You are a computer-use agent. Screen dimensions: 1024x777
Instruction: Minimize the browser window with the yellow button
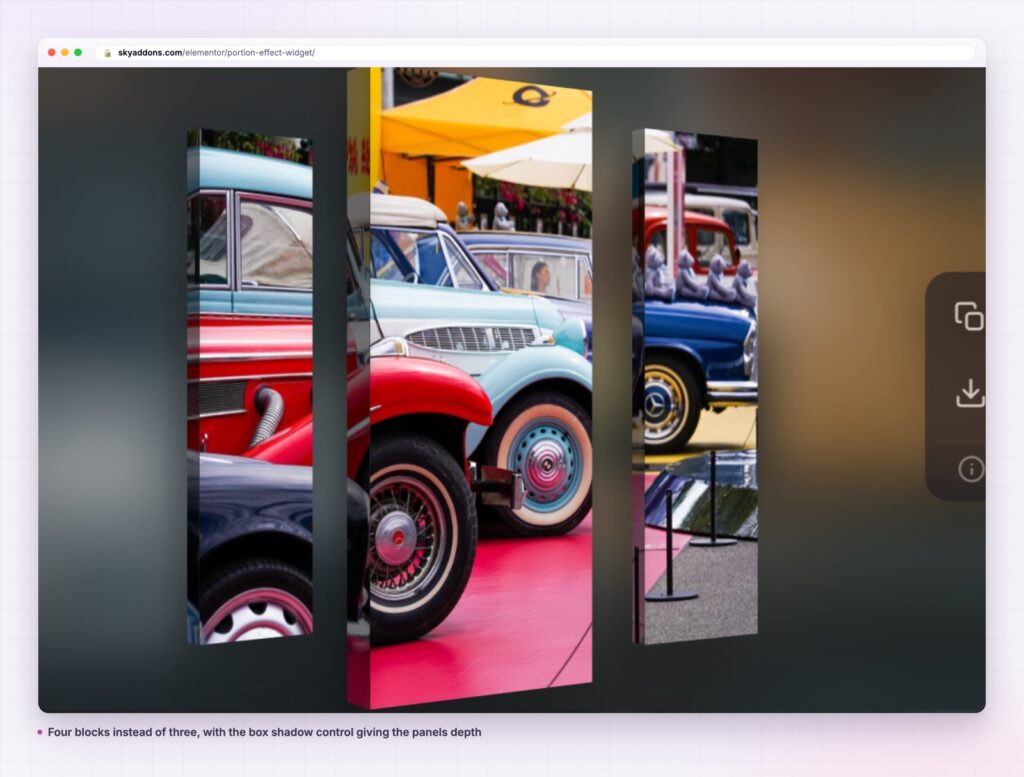65,52
